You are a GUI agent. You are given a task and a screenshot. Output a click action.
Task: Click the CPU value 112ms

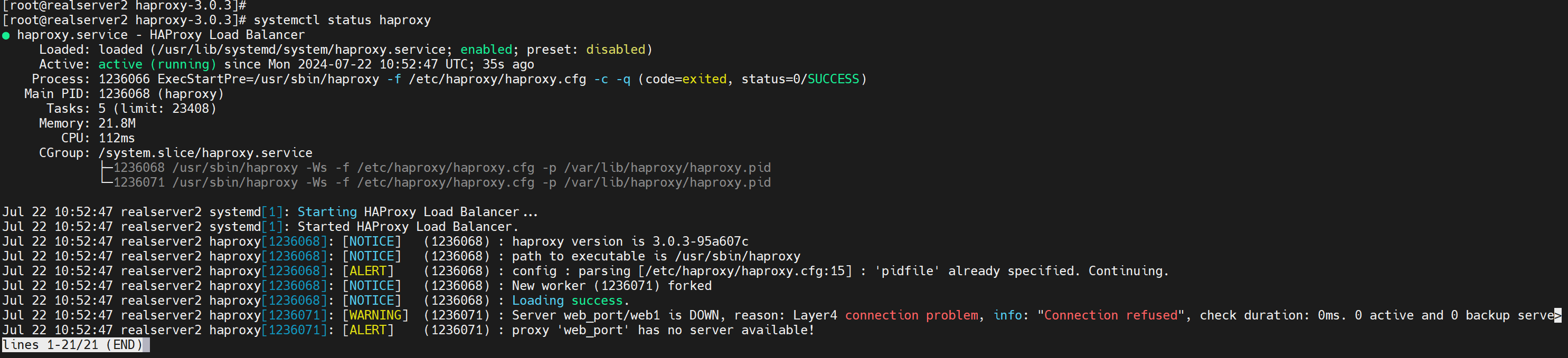[117, 139]
